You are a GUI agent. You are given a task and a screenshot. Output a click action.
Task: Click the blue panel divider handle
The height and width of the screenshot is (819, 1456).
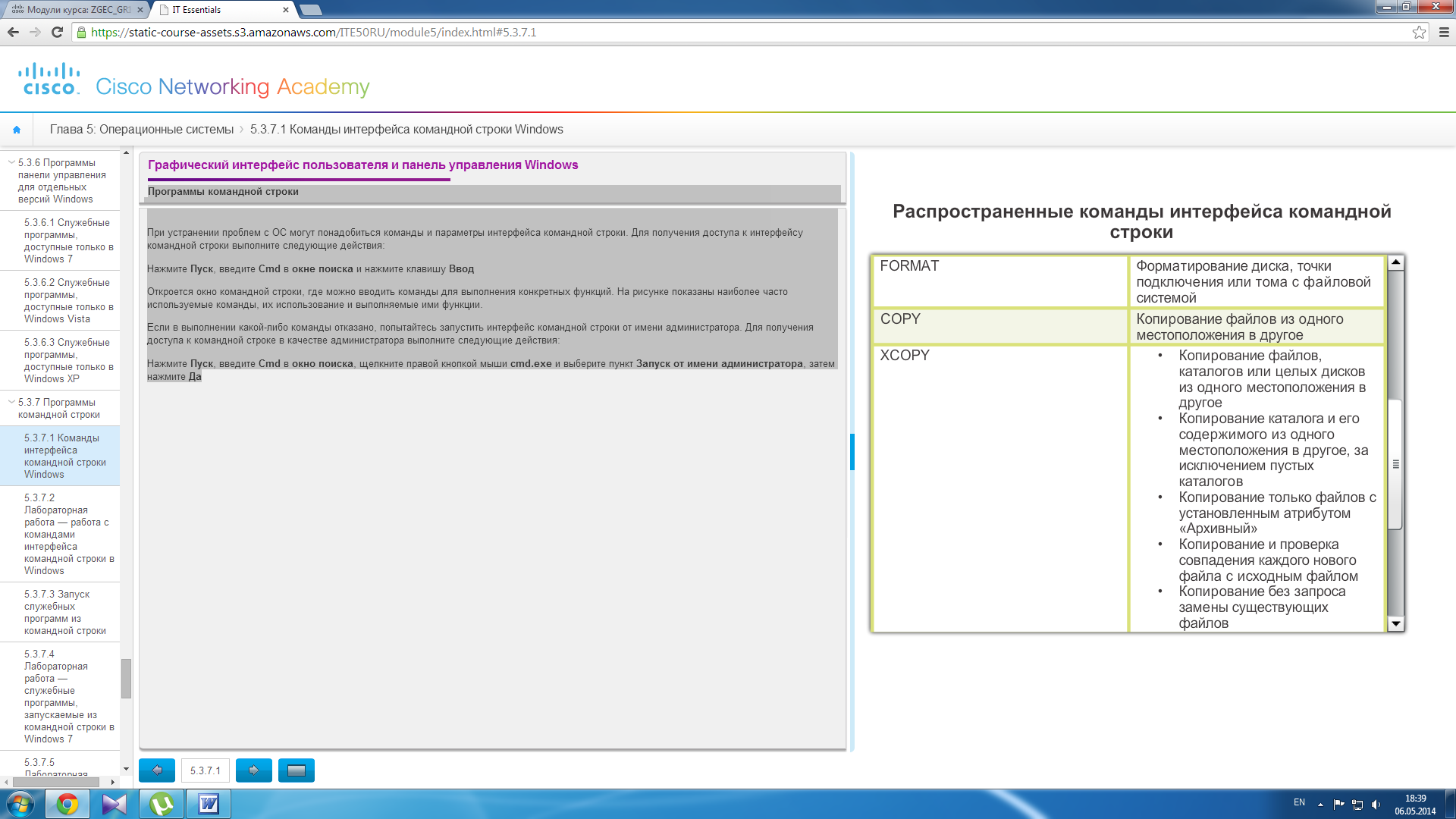click(852, 452)
